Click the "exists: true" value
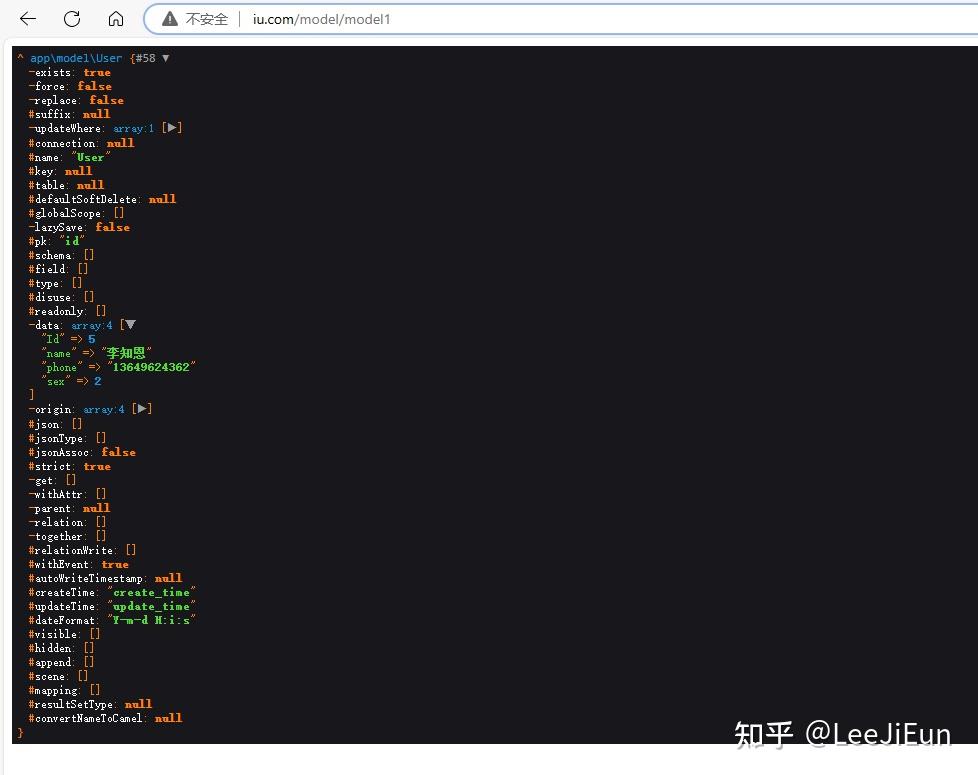This screenshot has height=775, width=978. (97, 72)
